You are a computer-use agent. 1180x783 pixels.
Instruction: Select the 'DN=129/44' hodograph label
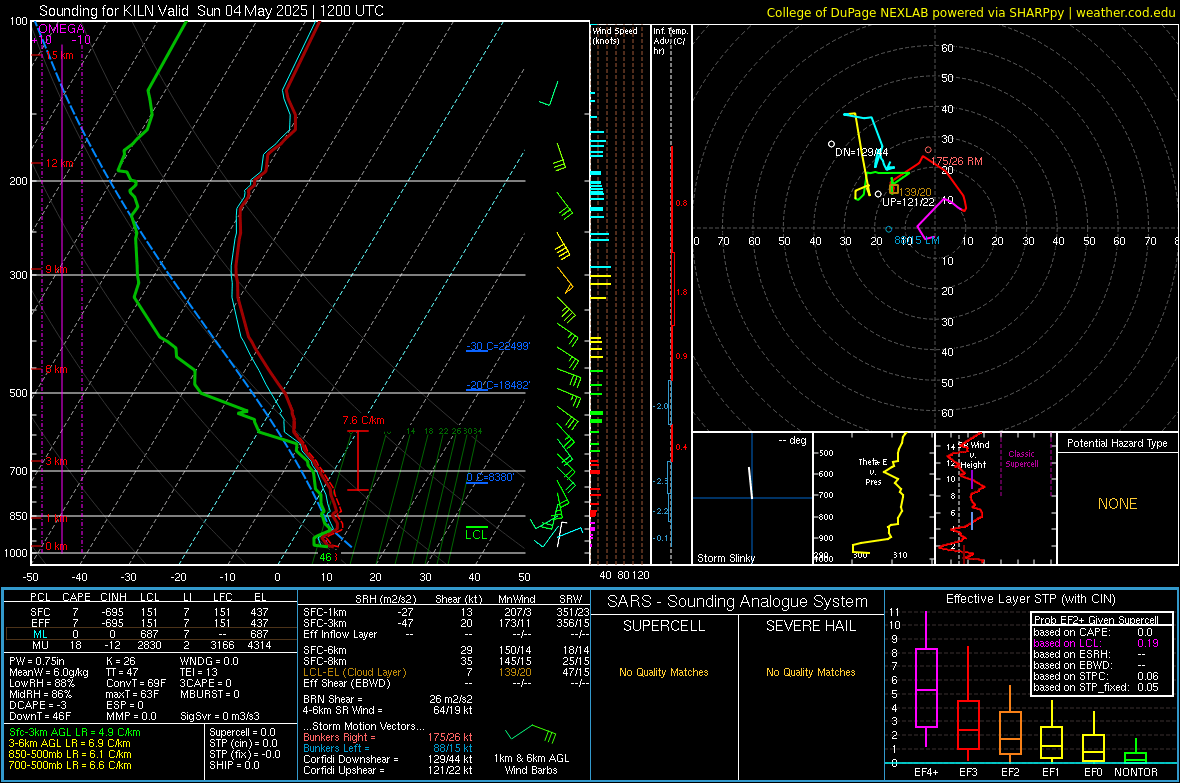pyautogui.click(x=861, y=152)
